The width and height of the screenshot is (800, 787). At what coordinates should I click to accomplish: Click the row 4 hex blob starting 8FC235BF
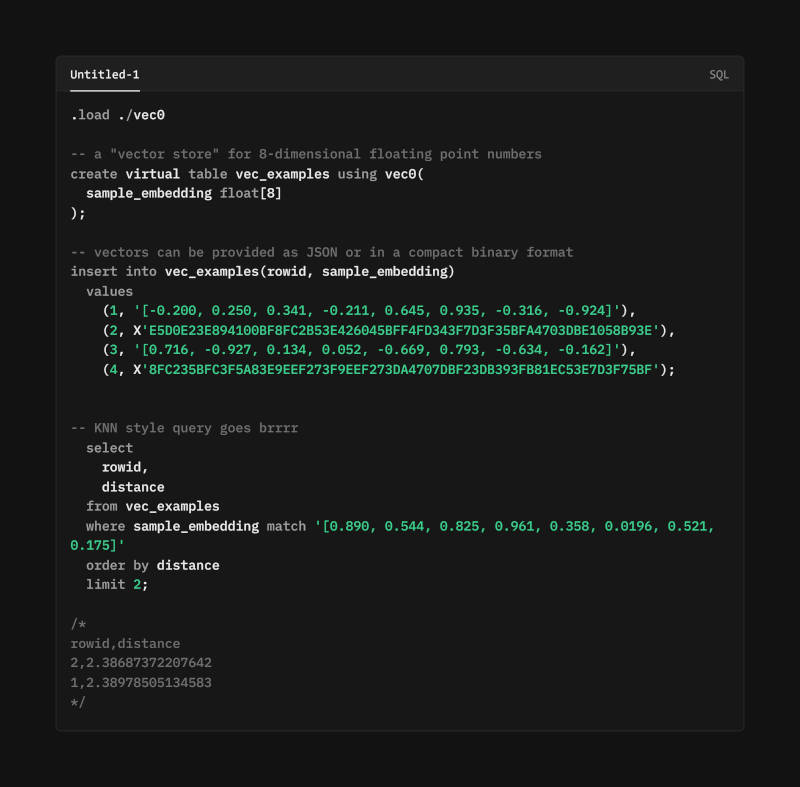pyautogui.click(x=396, y=370)
